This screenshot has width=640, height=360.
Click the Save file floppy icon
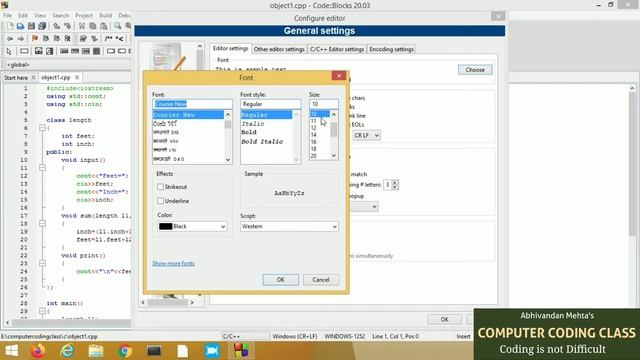pyautogui.click(x=31, y=26)
